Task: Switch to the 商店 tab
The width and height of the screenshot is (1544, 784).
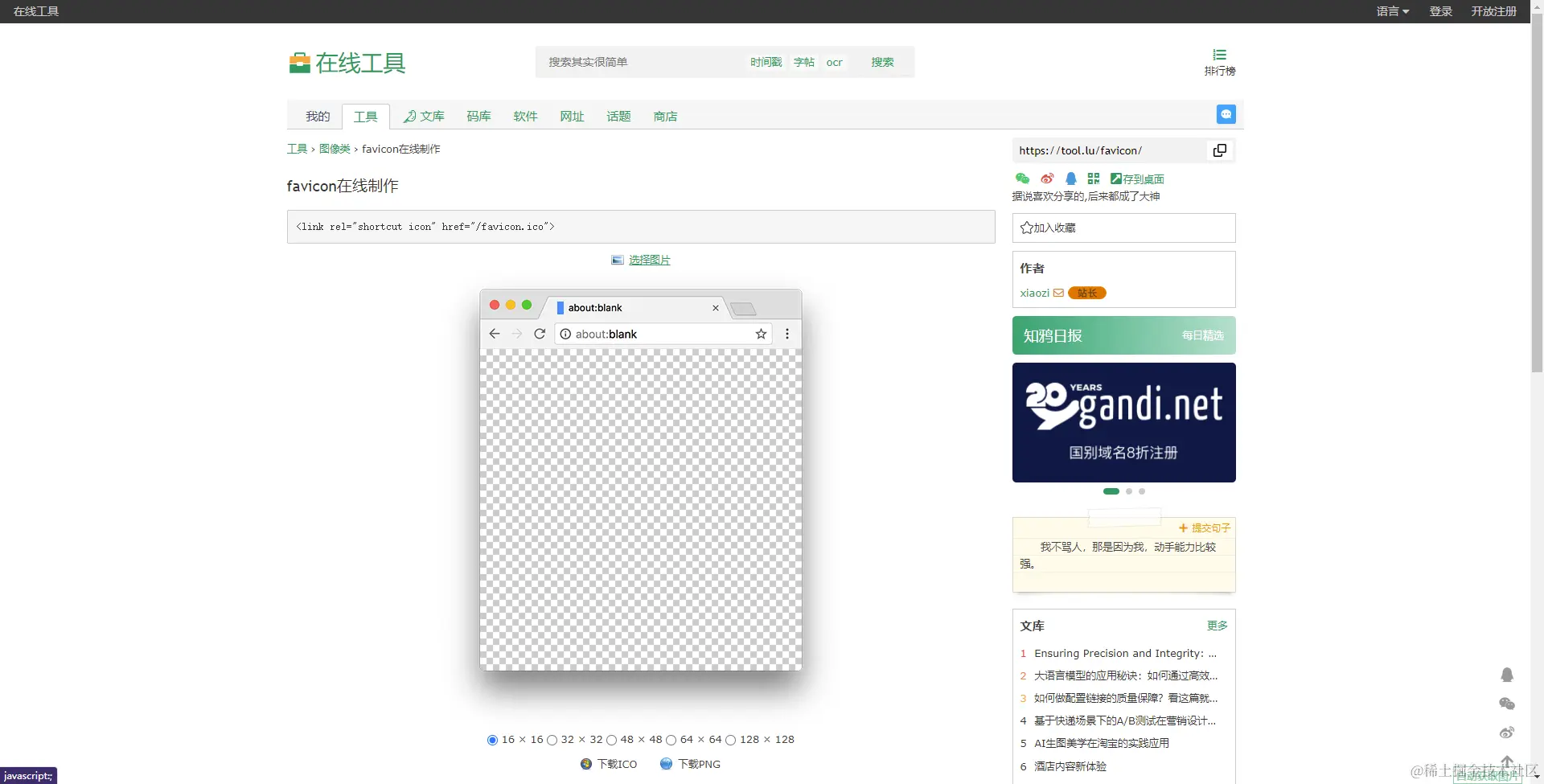Action: 665,117
